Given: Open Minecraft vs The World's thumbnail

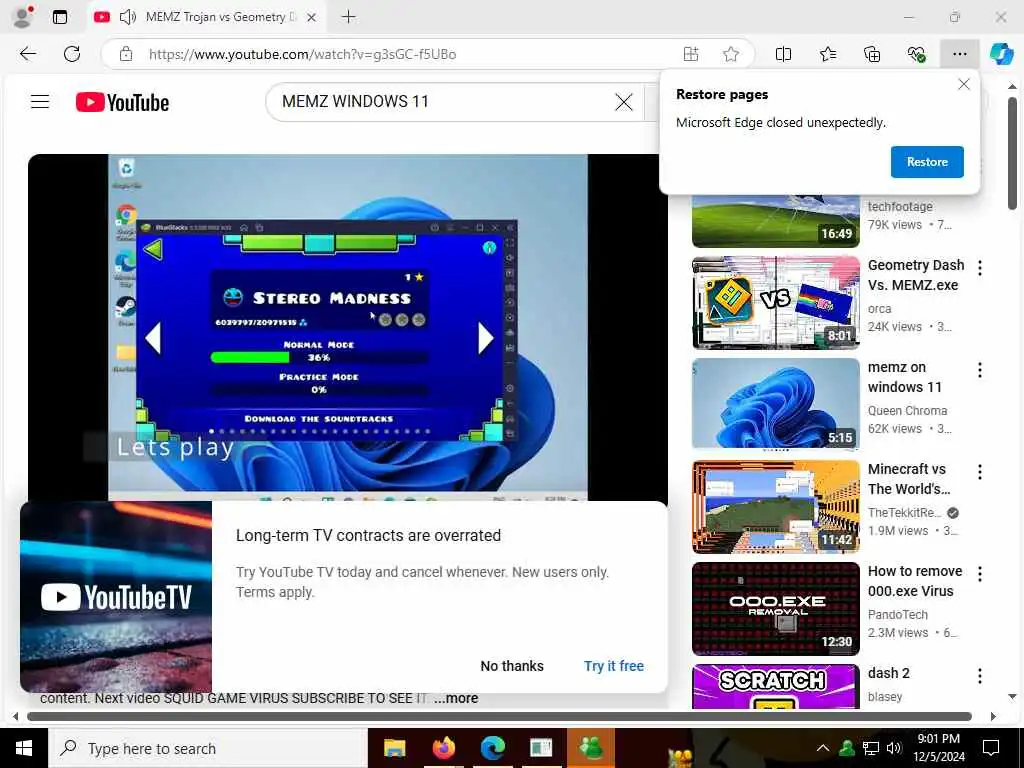Looking at the screenshot, I should [x=775, y=506].
